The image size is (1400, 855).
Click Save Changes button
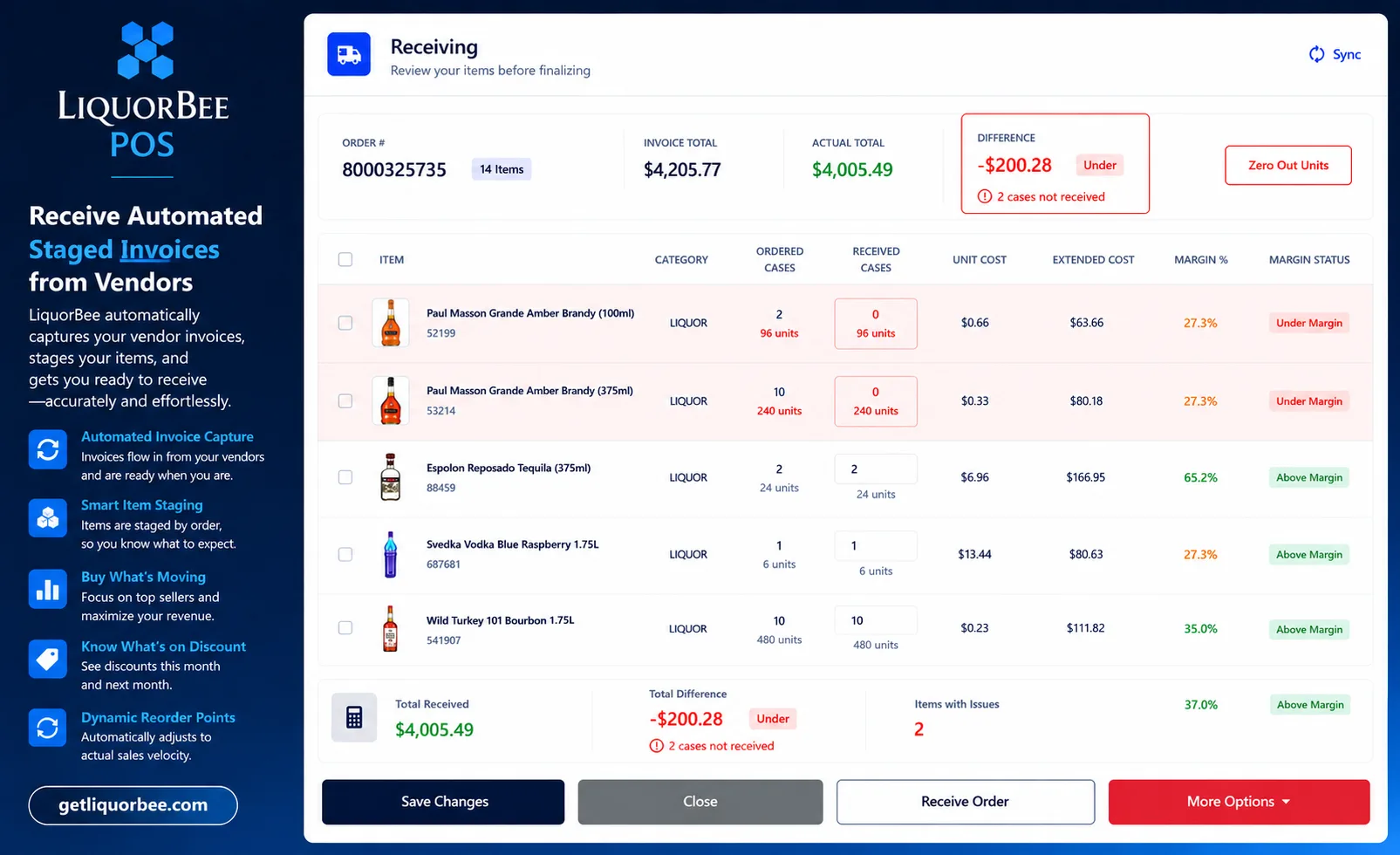pos(443,802)
